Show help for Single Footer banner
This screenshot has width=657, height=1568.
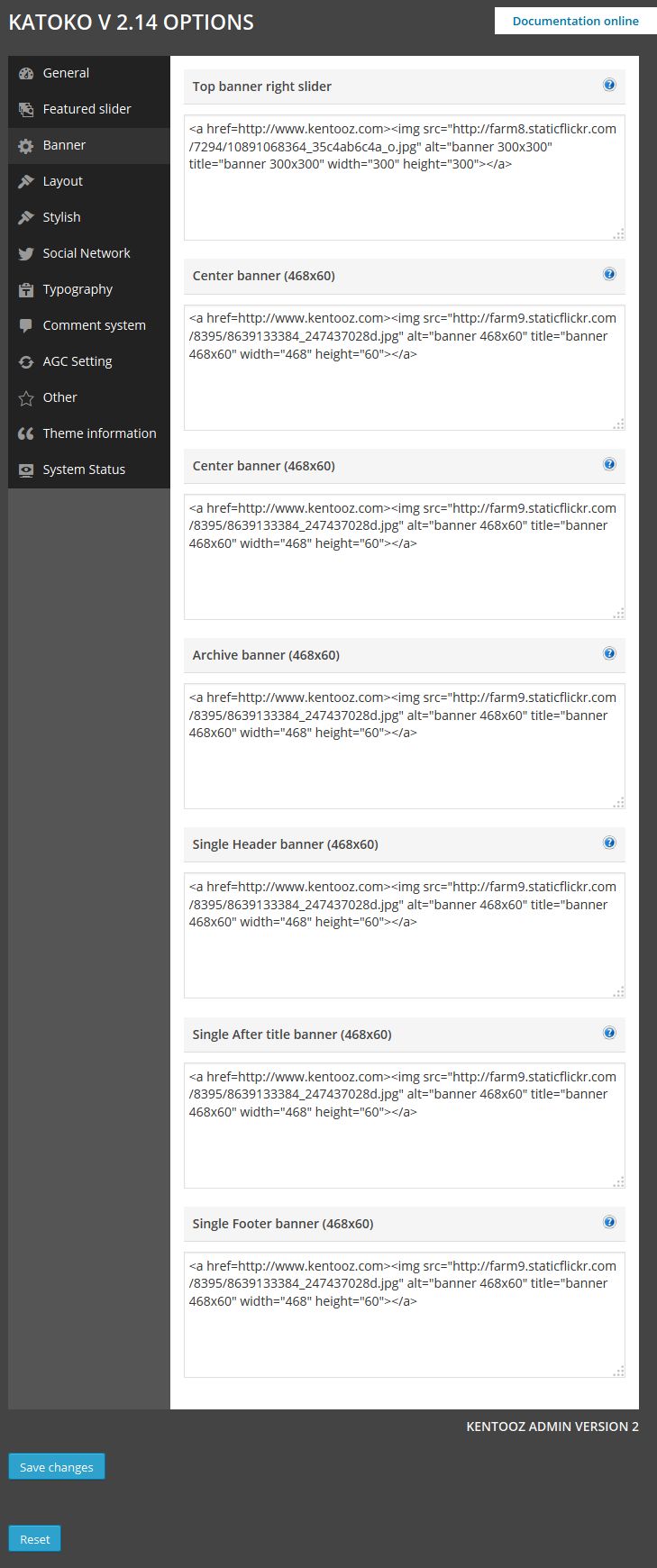coord(609,1223)
